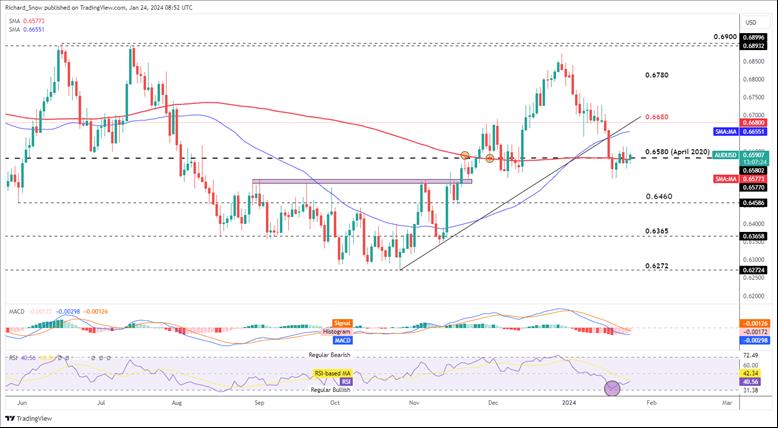Click the blue SMA:MA price tag
Screen dimensions: 778x428
pyautogui.click(x=726, y=131)
